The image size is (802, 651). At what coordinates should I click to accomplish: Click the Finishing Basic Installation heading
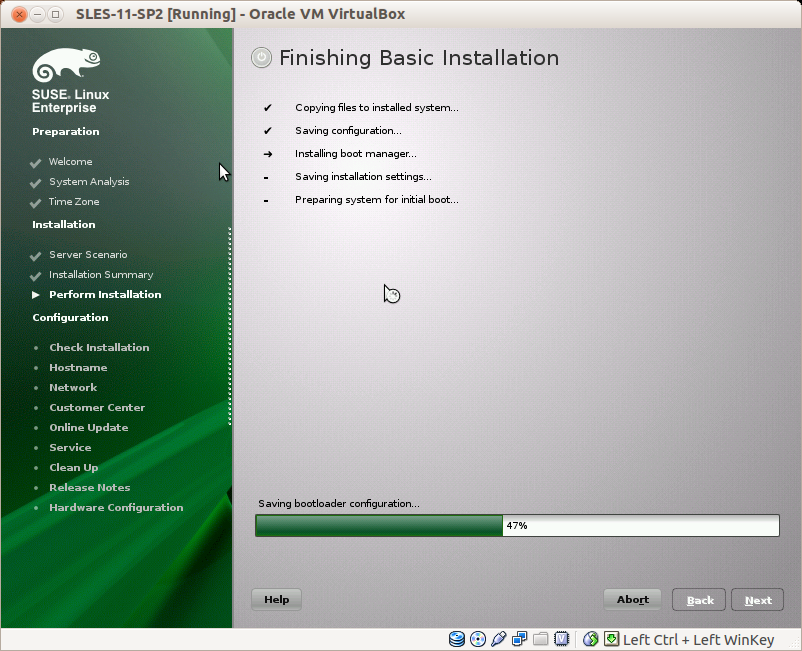pyautogui.click(x=419, y=58)
